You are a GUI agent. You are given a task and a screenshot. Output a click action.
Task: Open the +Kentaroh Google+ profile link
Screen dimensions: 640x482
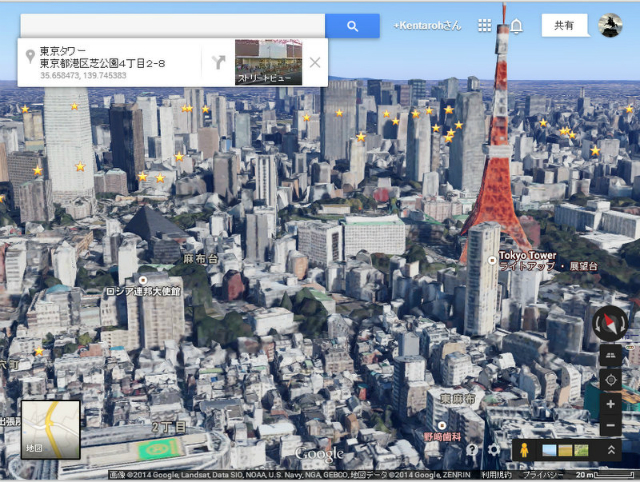pos(427,26)
